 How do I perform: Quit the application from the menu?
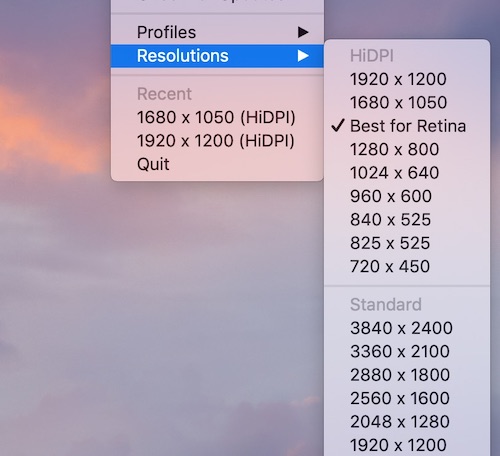pos(217,164)
